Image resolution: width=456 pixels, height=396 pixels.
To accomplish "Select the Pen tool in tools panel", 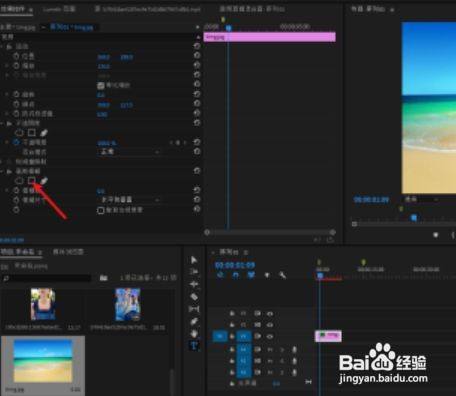I will point(194,321).
